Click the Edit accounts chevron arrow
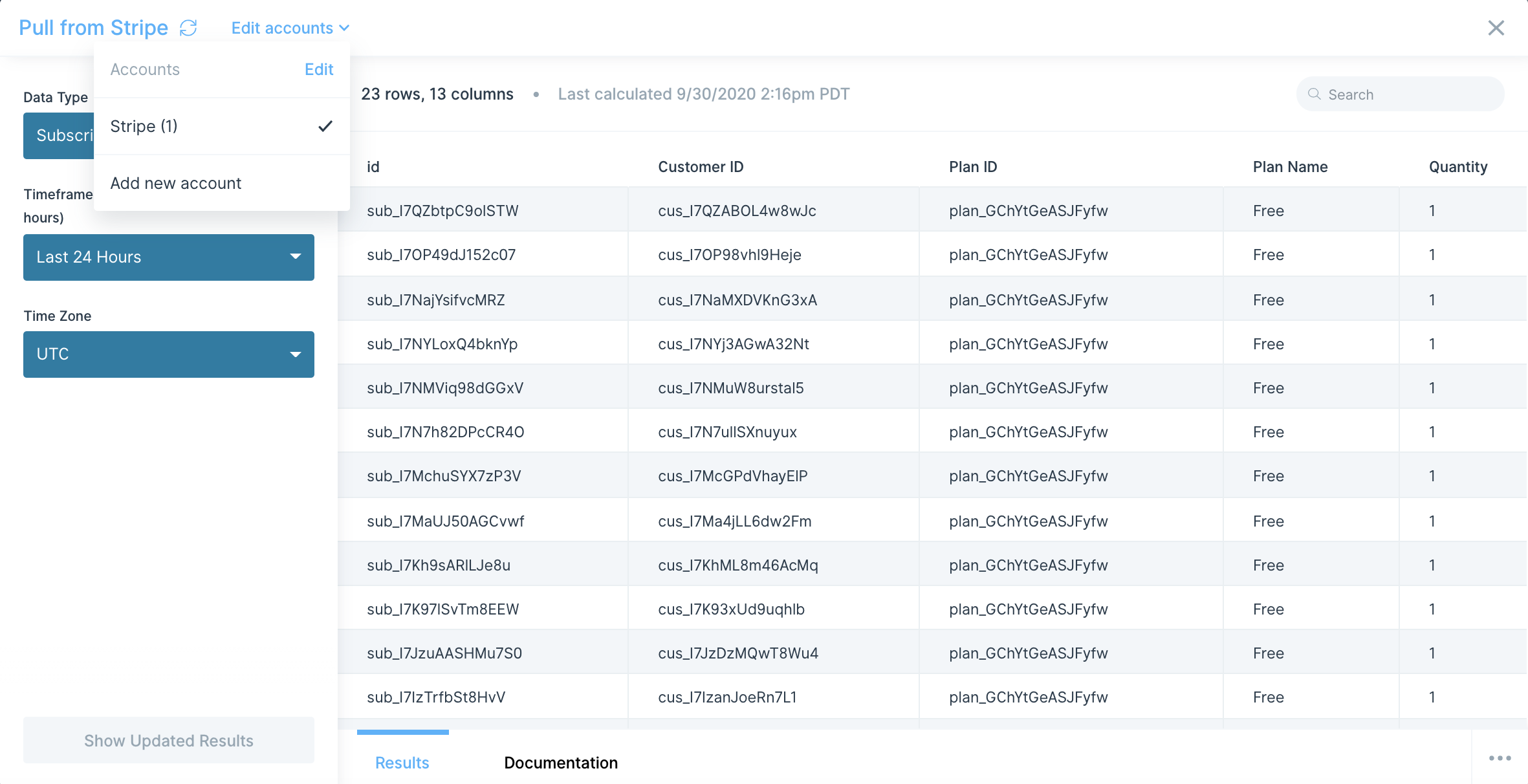This screenshot has height=784, width=1528. coord(345,28)
